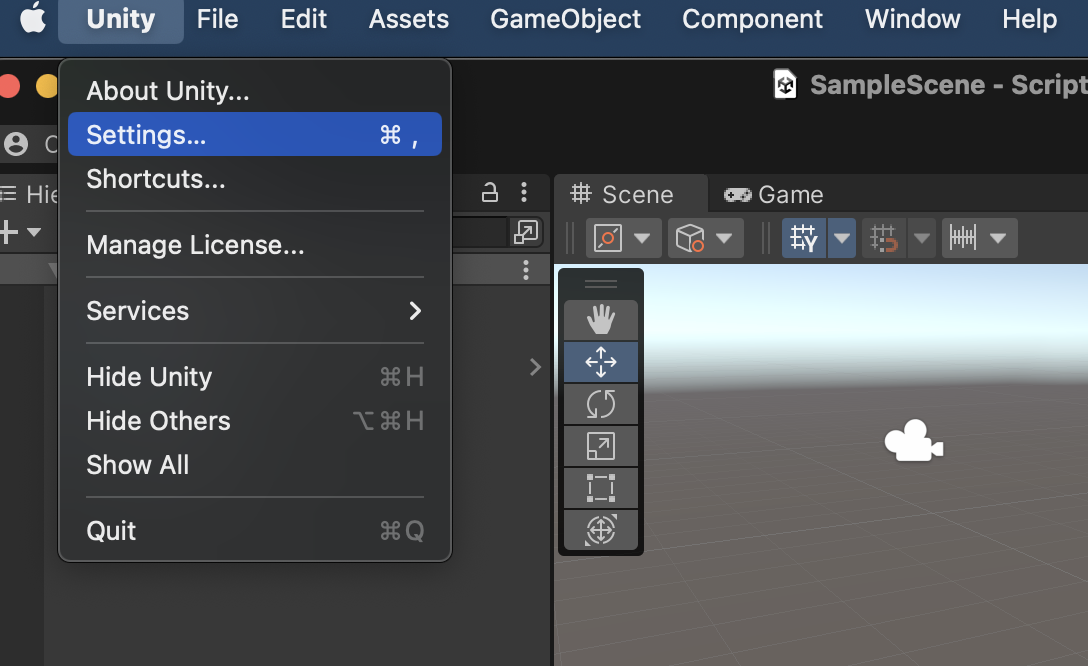The width and height of the screenshot is (1088, 666).
Task: Click the Hierarchy search open icon
Action: [x=525, y=232]
